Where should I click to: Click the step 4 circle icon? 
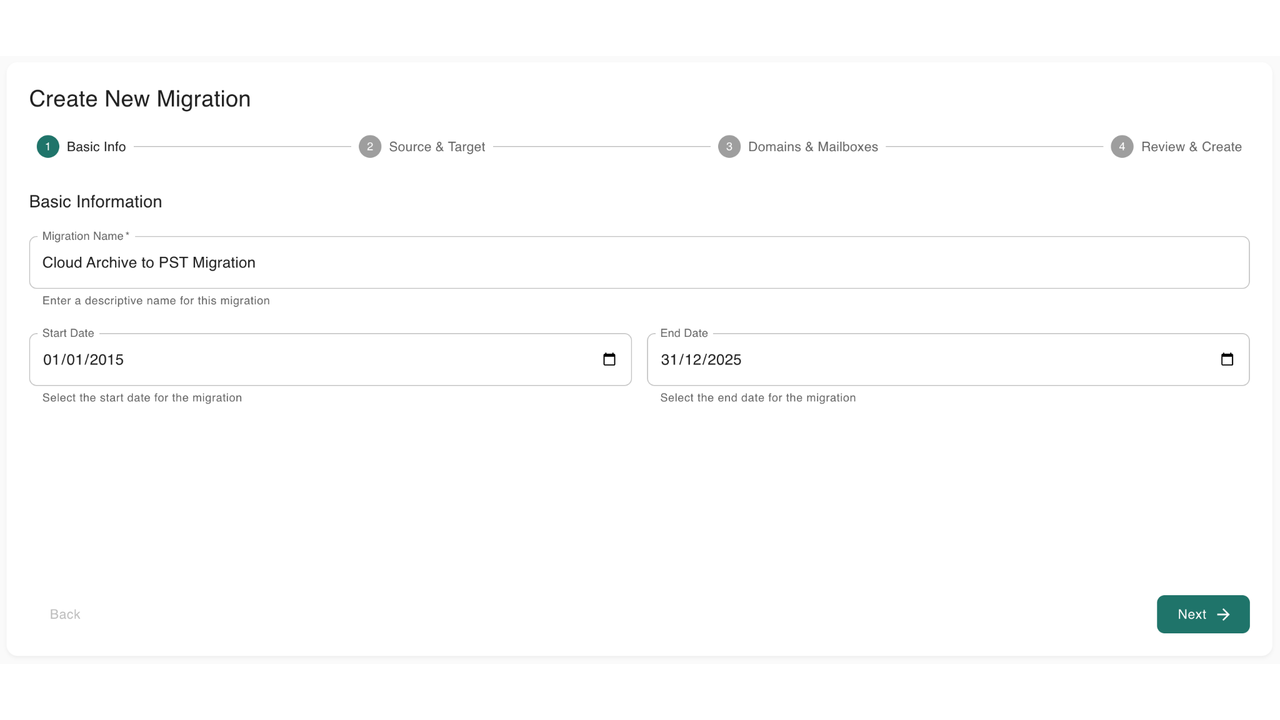pyautogui.click(x=1122, y=147)
